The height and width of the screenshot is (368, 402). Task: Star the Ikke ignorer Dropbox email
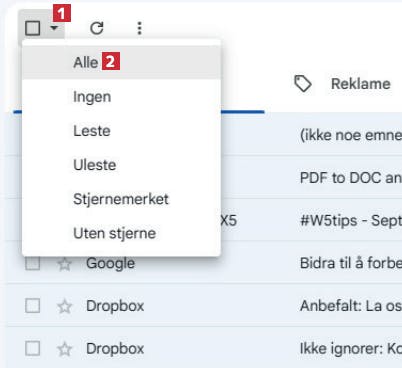64,349
